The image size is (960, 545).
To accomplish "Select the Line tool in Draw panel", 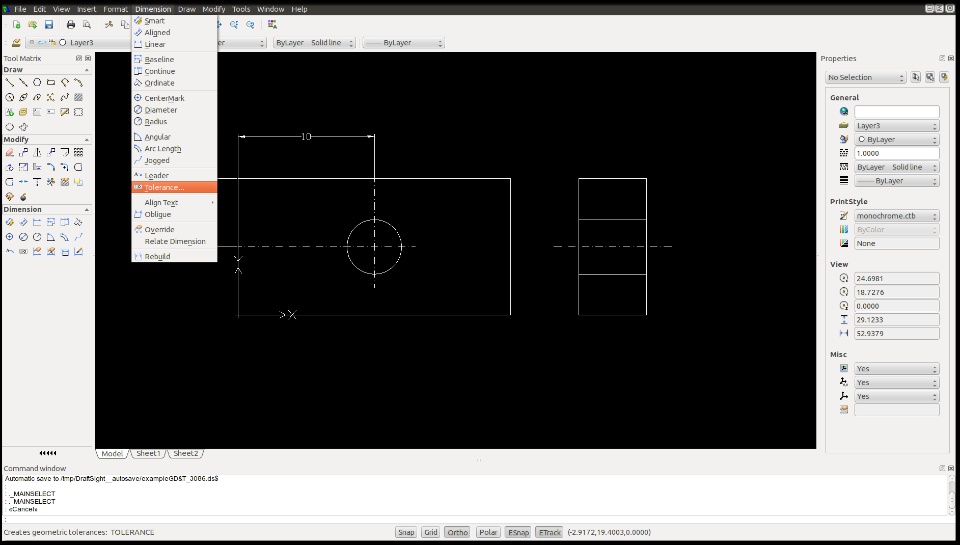I will click(9, 82).
